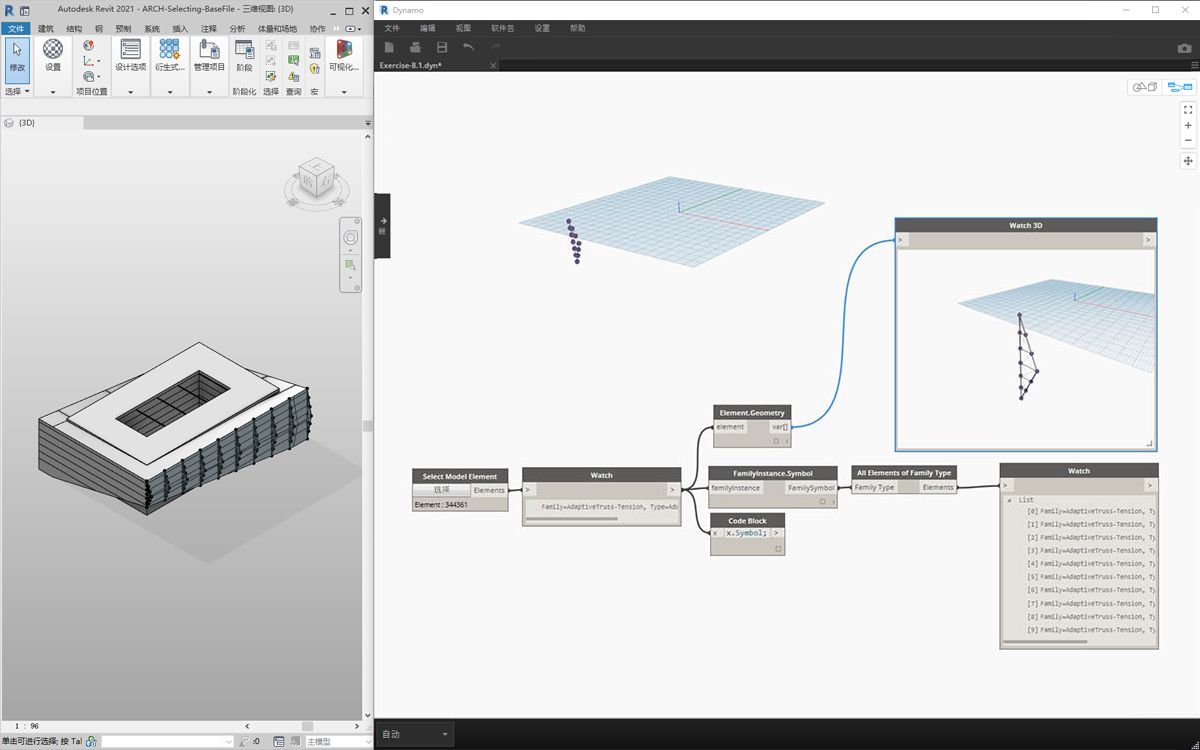Expand the 选择 dropdown under Modify

[17, 91]
